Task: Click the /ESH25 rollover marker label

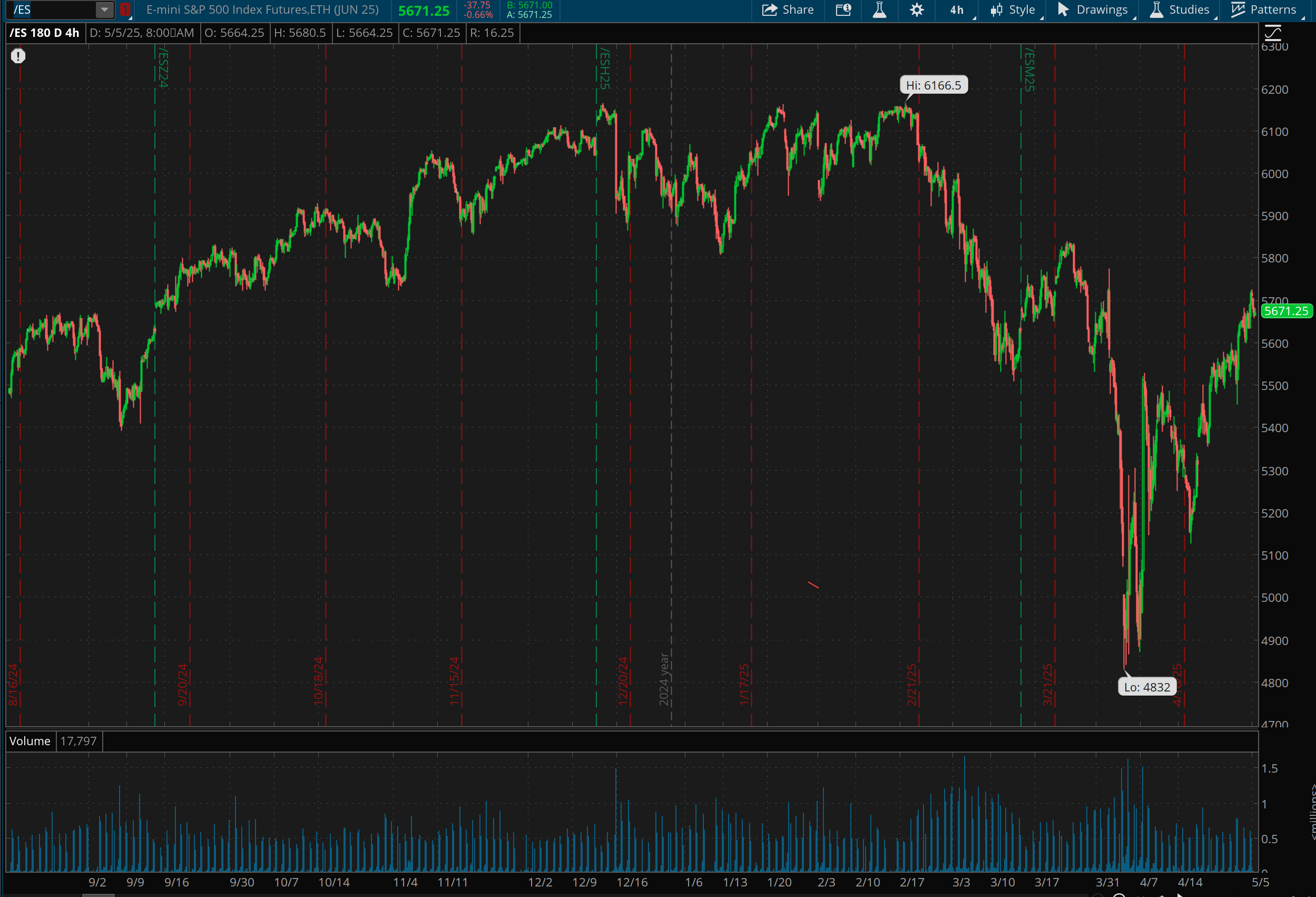Action: tap(604, 68)
